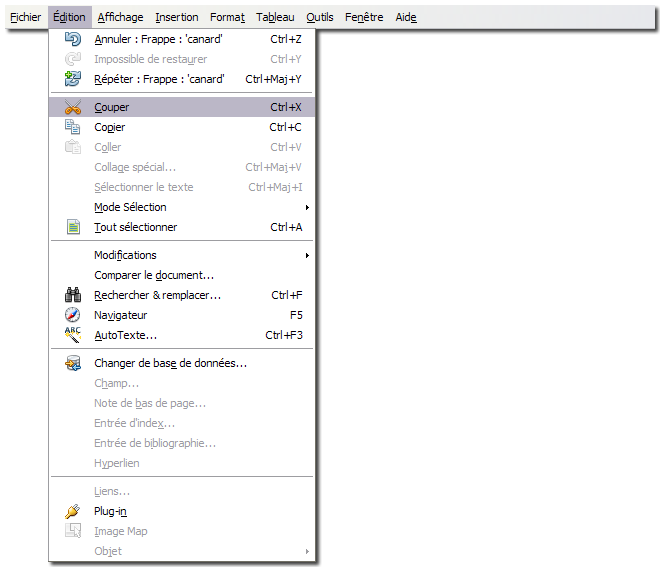Image resolution: width=660 pixels, height=567 pixels.
Task: Select Entrée de bibliographie… entry
Action: pyautogui.click(x=182, y=443)
